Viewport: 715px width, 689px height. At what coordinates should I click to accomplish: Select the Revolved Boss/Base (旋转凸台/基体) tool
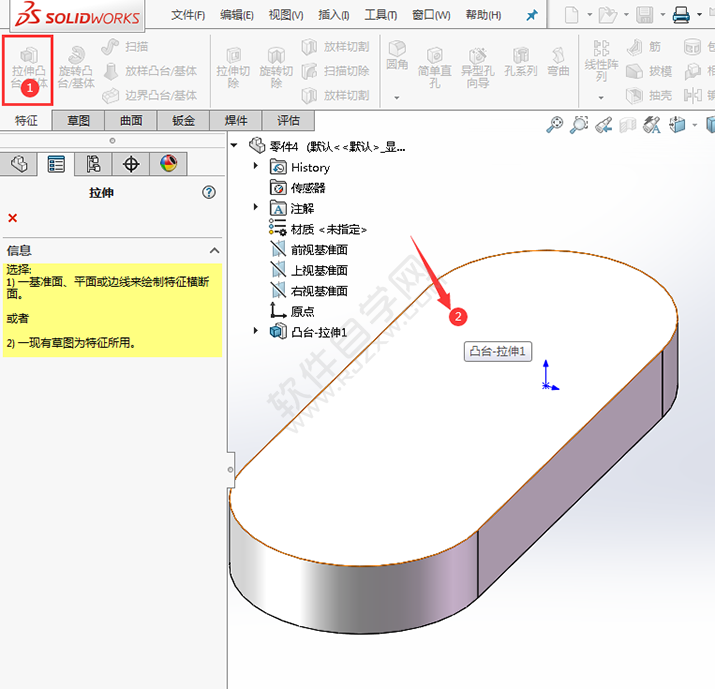(76, 66)
